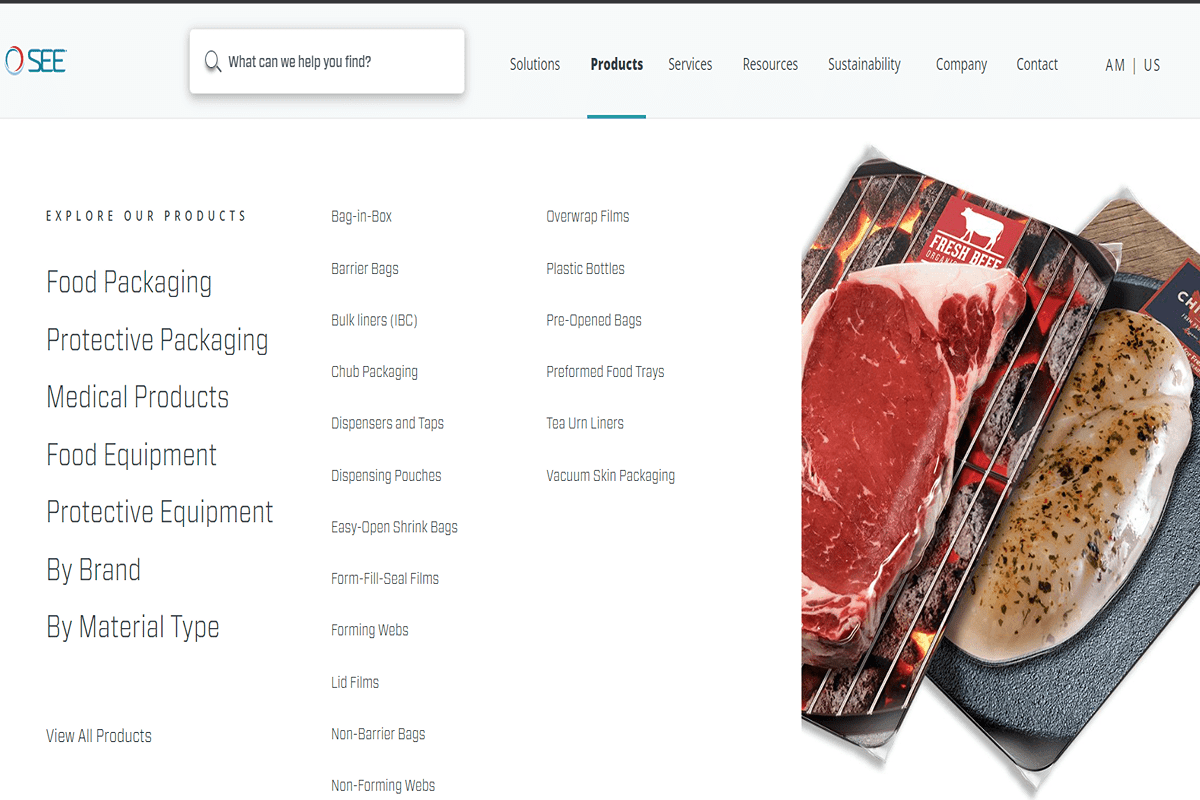1200x800 pixels.
Task: Open the Solutions menu
Action: click(x=535, y=64)
